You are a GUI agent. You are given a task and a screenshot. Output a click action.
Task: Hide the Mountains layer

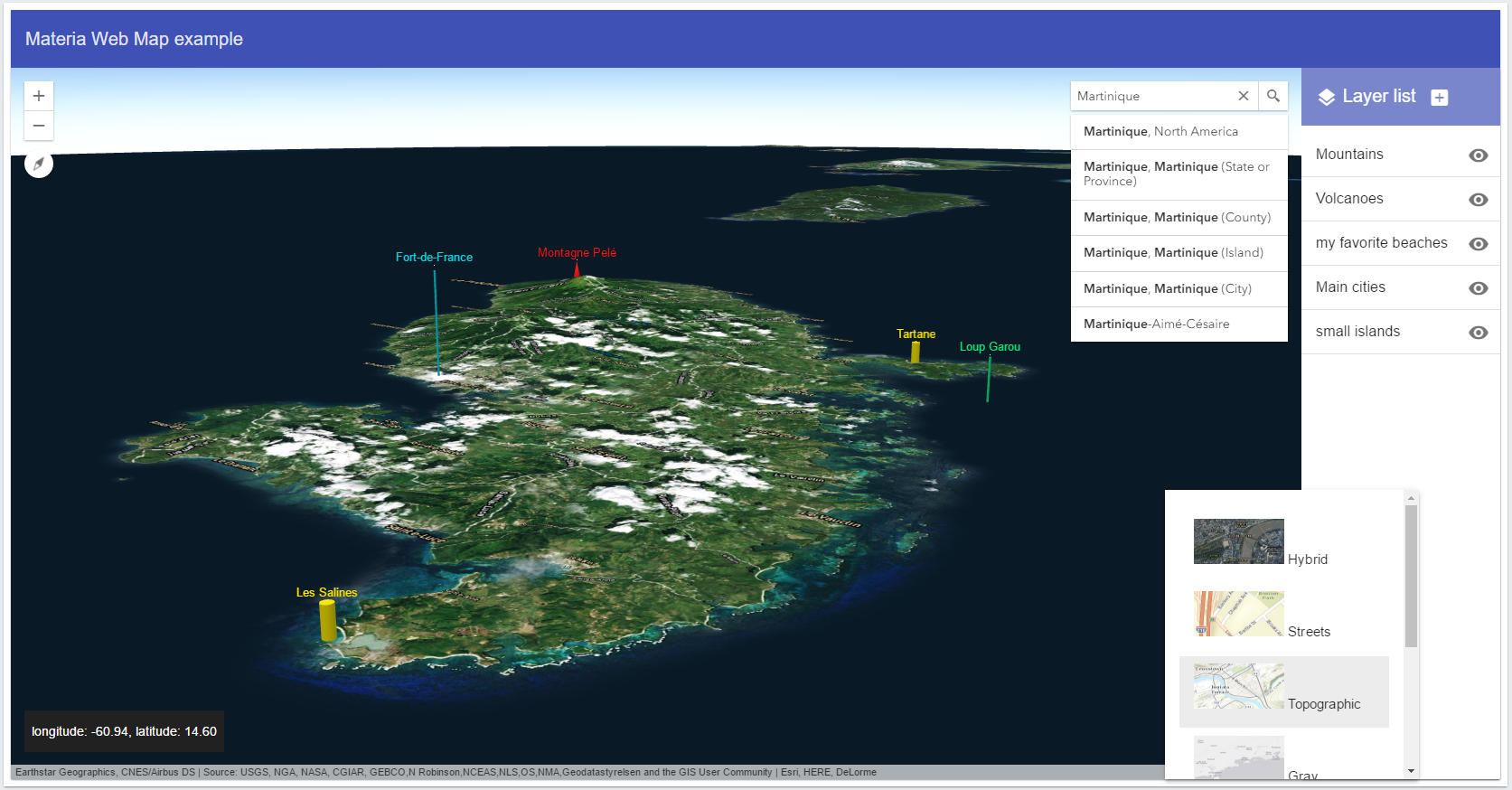1479,155
